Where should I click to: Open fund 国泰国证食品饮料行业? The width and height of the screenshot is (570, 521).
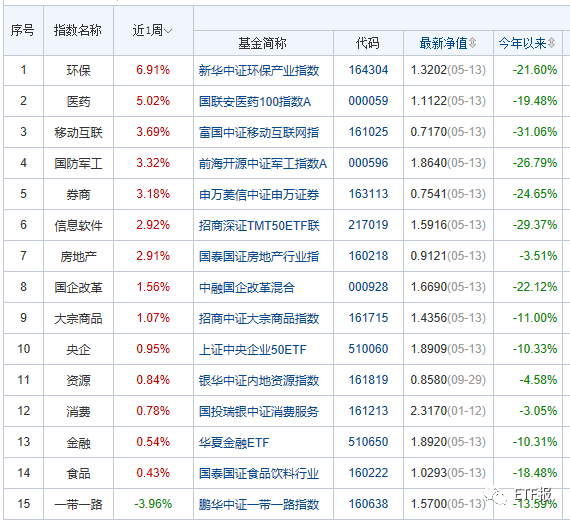[259, 473]
